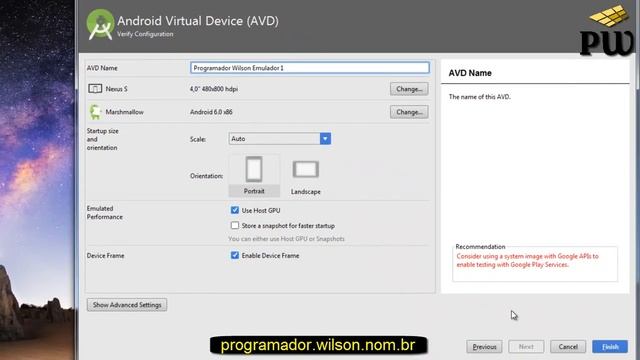The height and width of the screenshot is (360, 640).
Task: Click Change button for Nexus S device
Action: (409, 89)
